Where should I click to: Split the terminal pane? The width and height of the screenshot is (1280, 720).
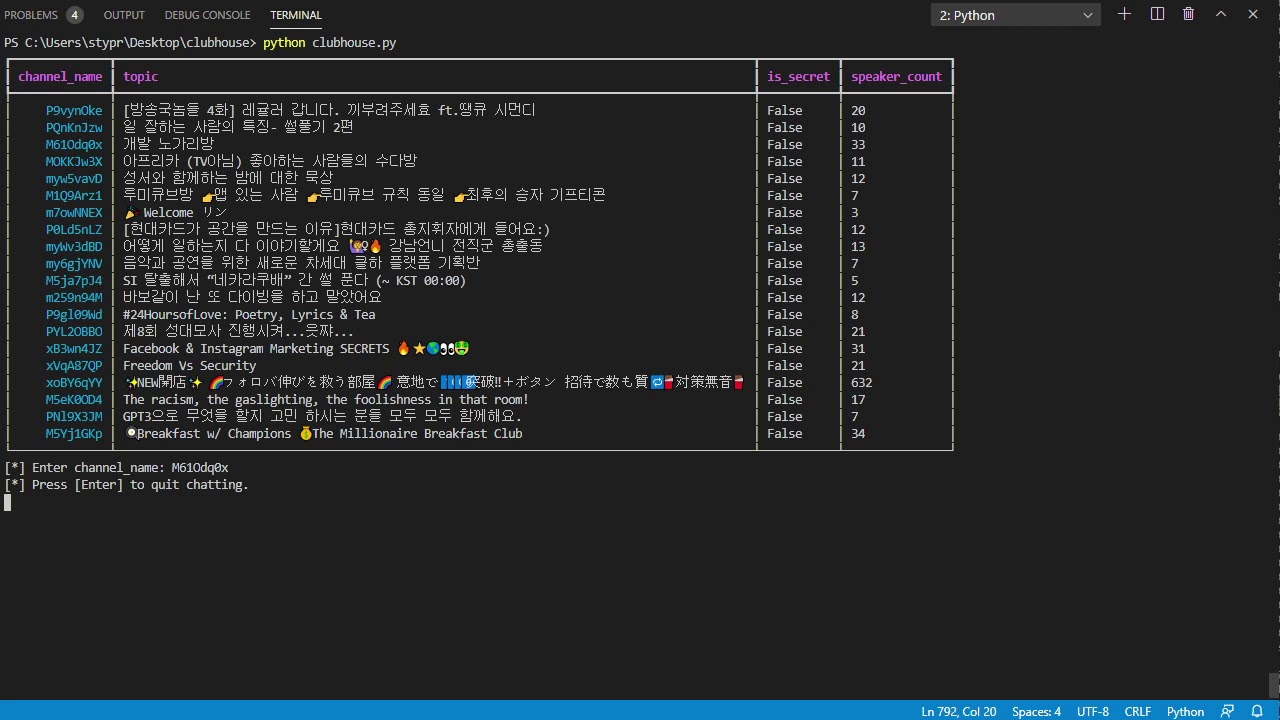(1157, 14)
